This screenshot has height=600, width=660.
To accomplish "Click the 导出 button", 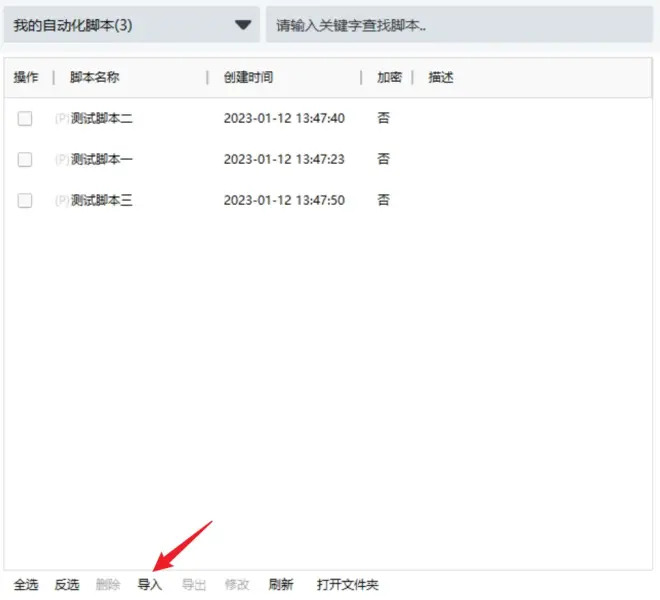I will click(x=194, y=584).
